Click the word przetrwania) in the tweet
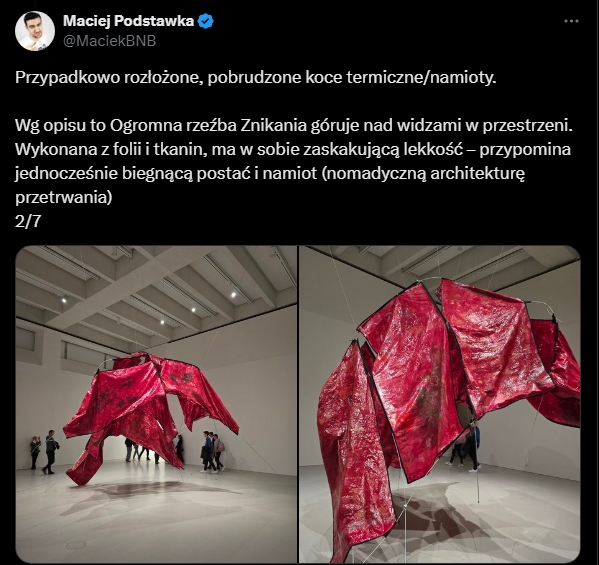 click(x=64, y=198)
